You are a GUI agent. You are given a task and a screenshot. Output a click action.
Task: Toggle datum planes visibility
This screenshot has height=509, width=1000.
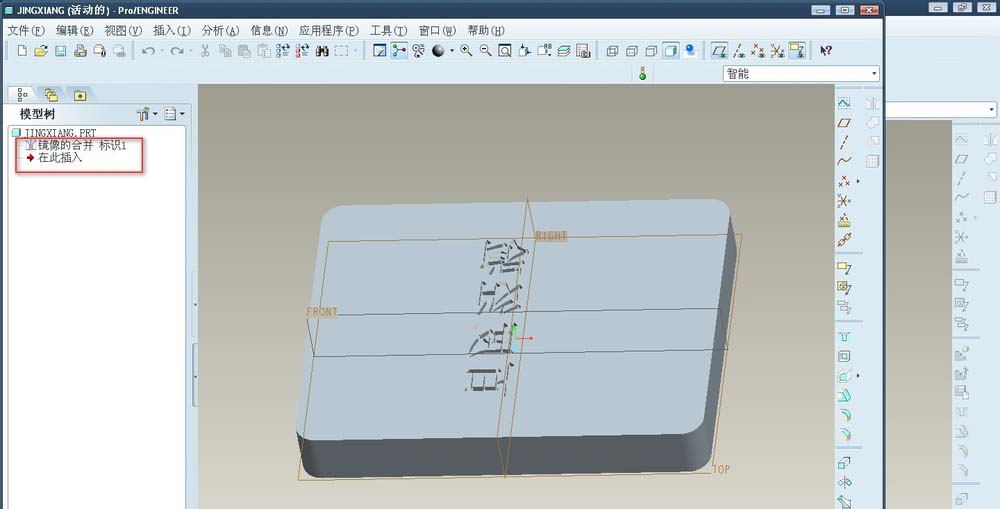[x=719, y=51]
